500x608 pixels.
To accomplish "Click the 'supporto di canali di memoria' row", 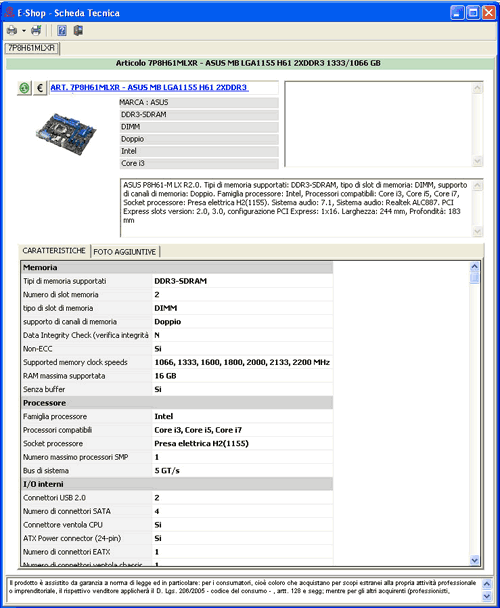I will point(177,322).
